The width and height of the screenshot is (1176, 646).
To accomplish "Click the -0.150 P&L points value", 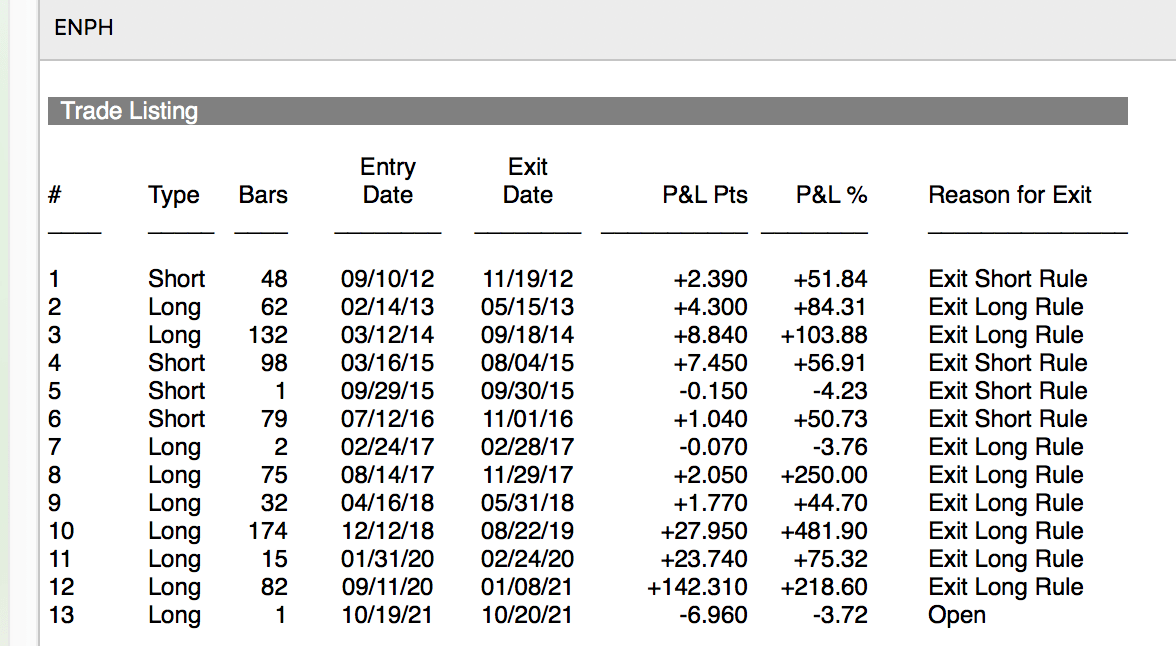I will [x=711, y=391].
